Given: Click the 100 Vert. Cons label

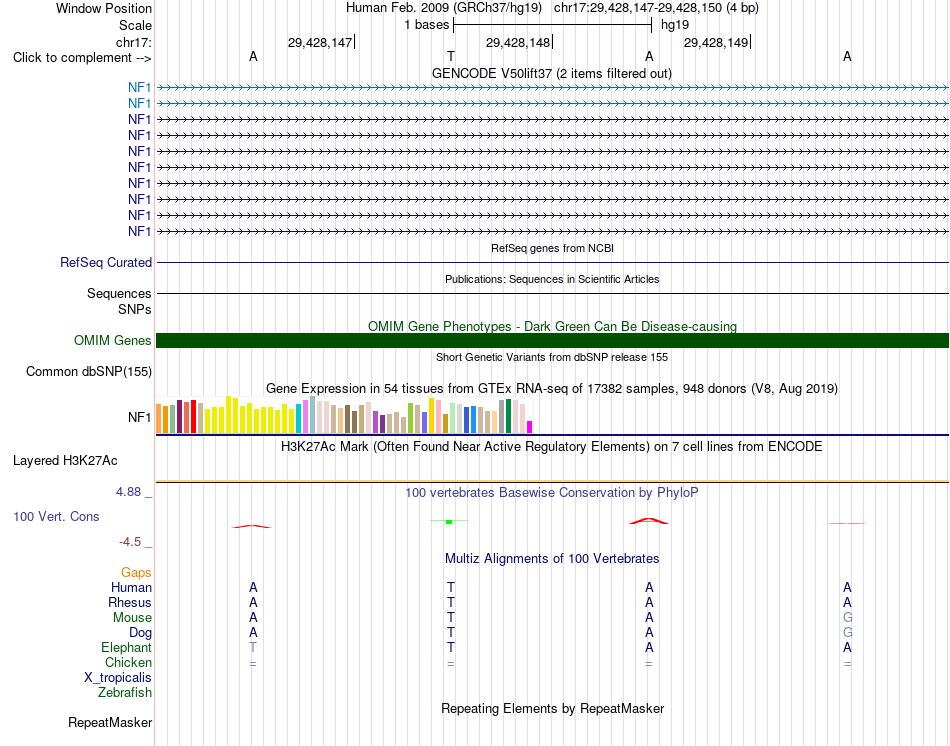Looking at the screenshot, I should (x=56, y=516).
